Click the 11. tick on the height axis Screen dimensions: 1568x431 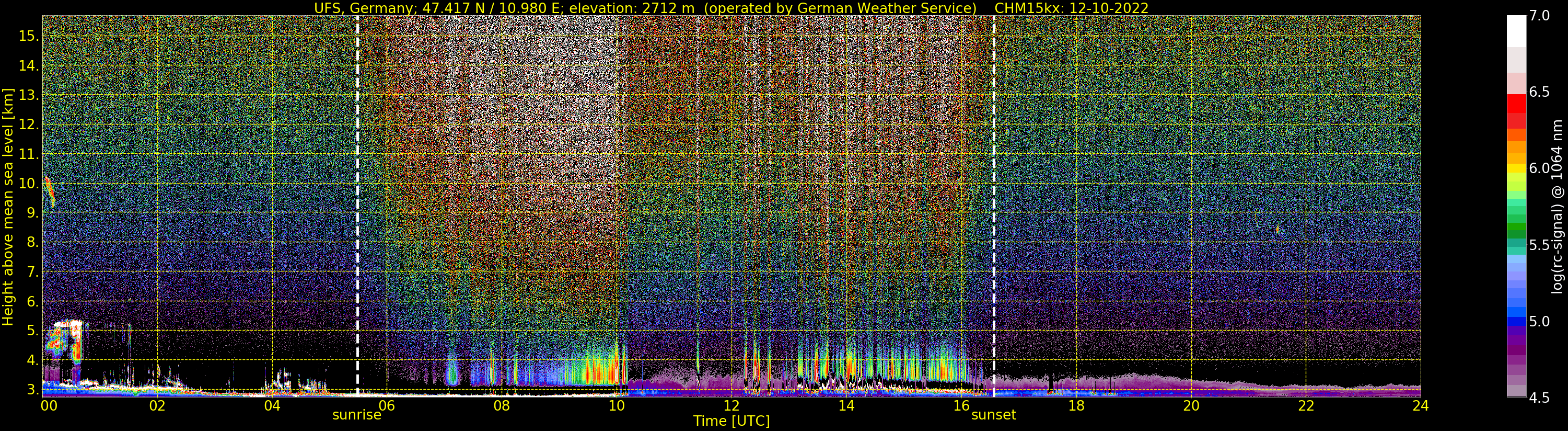coord(28,154)
